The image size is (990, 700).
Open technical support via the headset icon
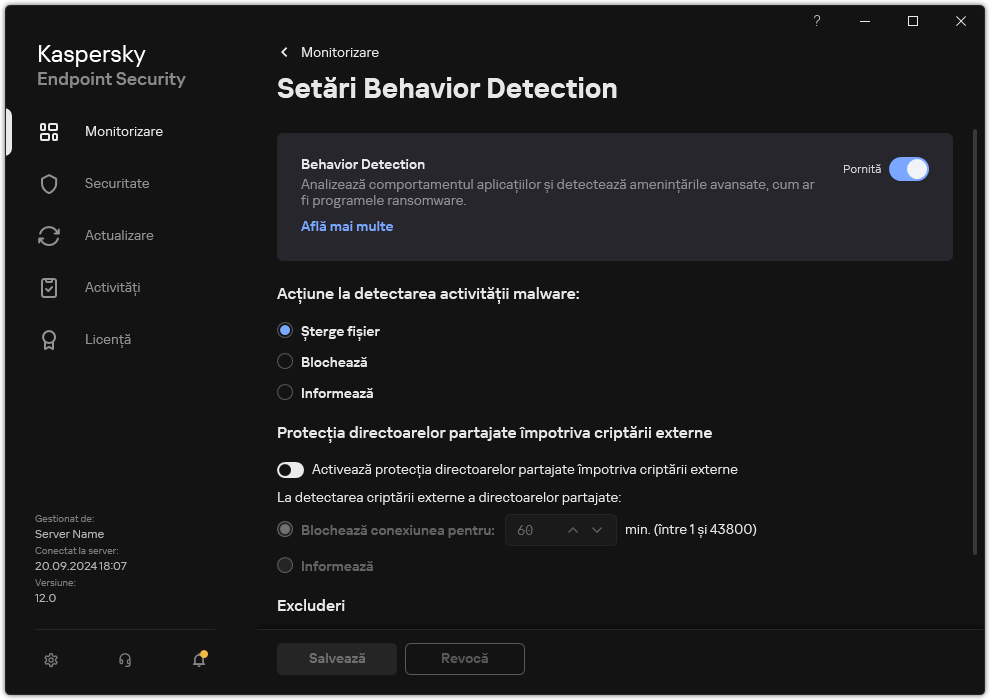(124, 660)
